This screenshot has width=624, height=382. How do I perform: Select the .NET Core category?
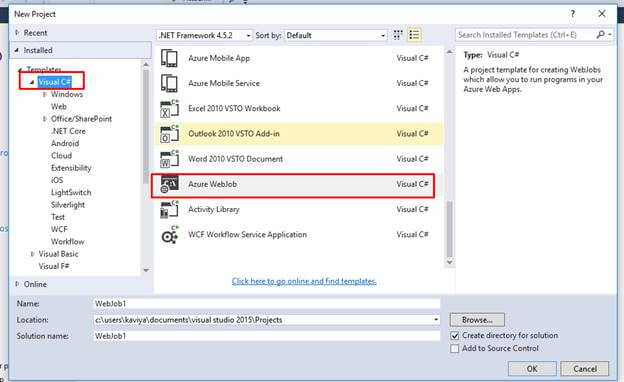click(68, 131)
